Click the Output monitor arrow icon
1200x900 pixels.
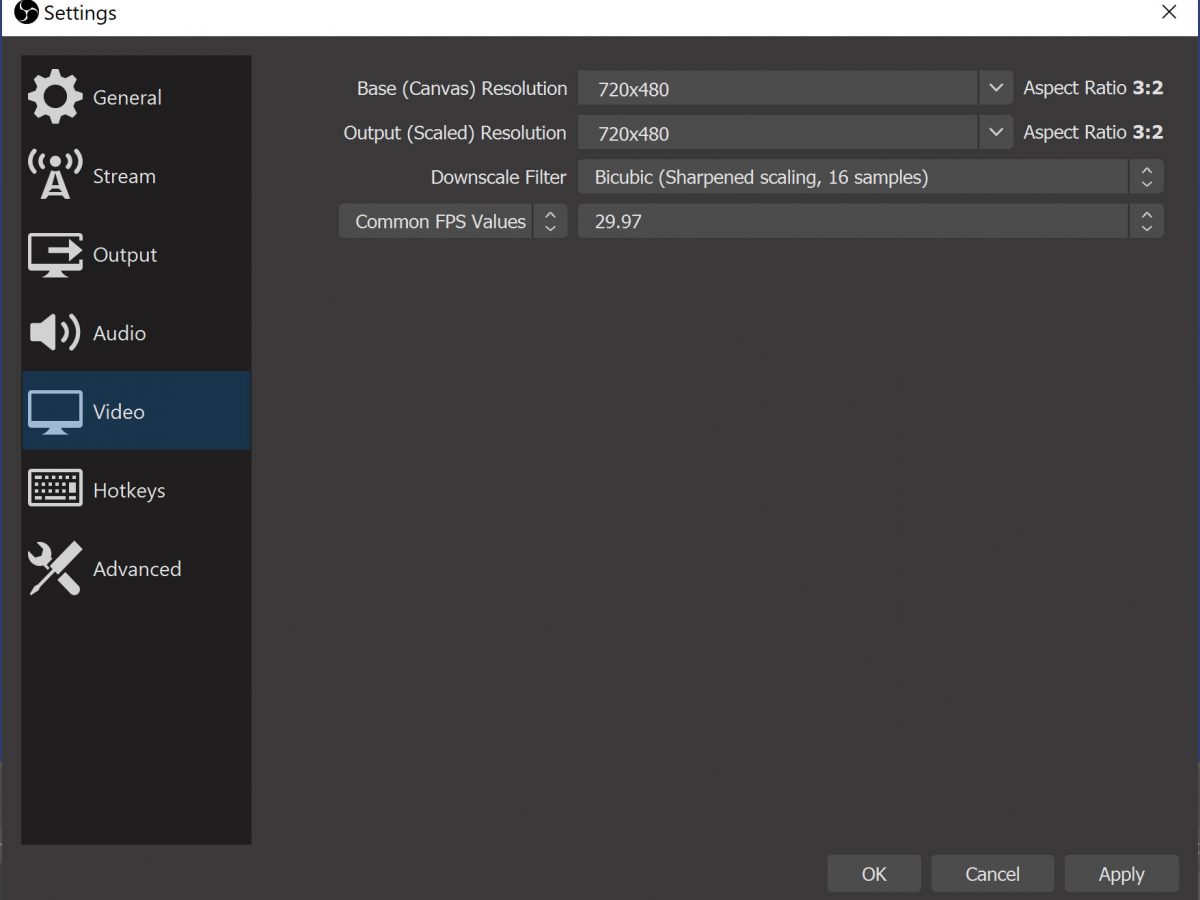[x=55, y=255]
